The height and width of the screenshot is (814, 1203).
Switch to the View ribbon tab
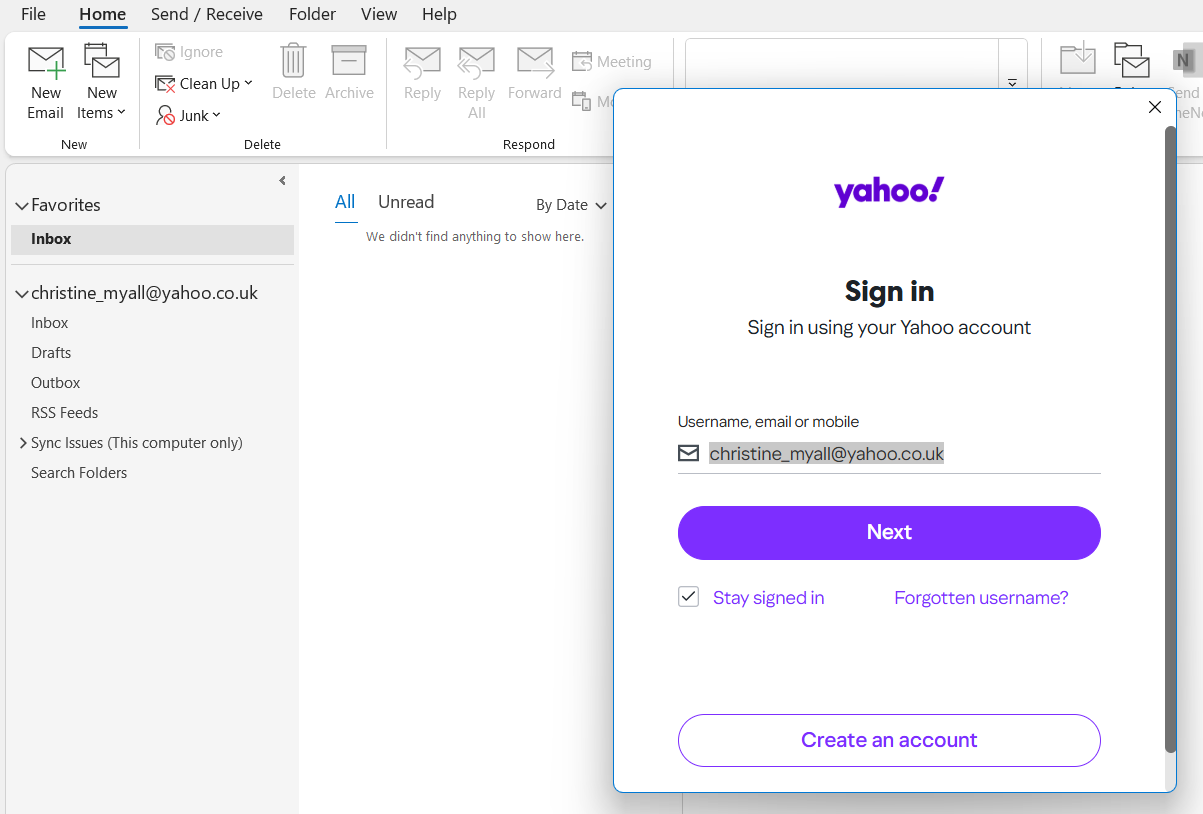tap(378, 14)
